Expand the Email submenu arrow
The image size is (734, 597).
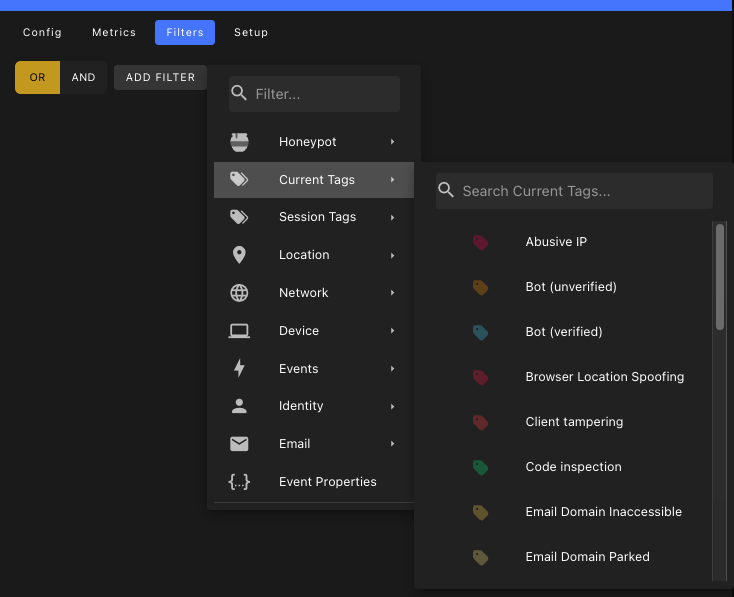392,444
